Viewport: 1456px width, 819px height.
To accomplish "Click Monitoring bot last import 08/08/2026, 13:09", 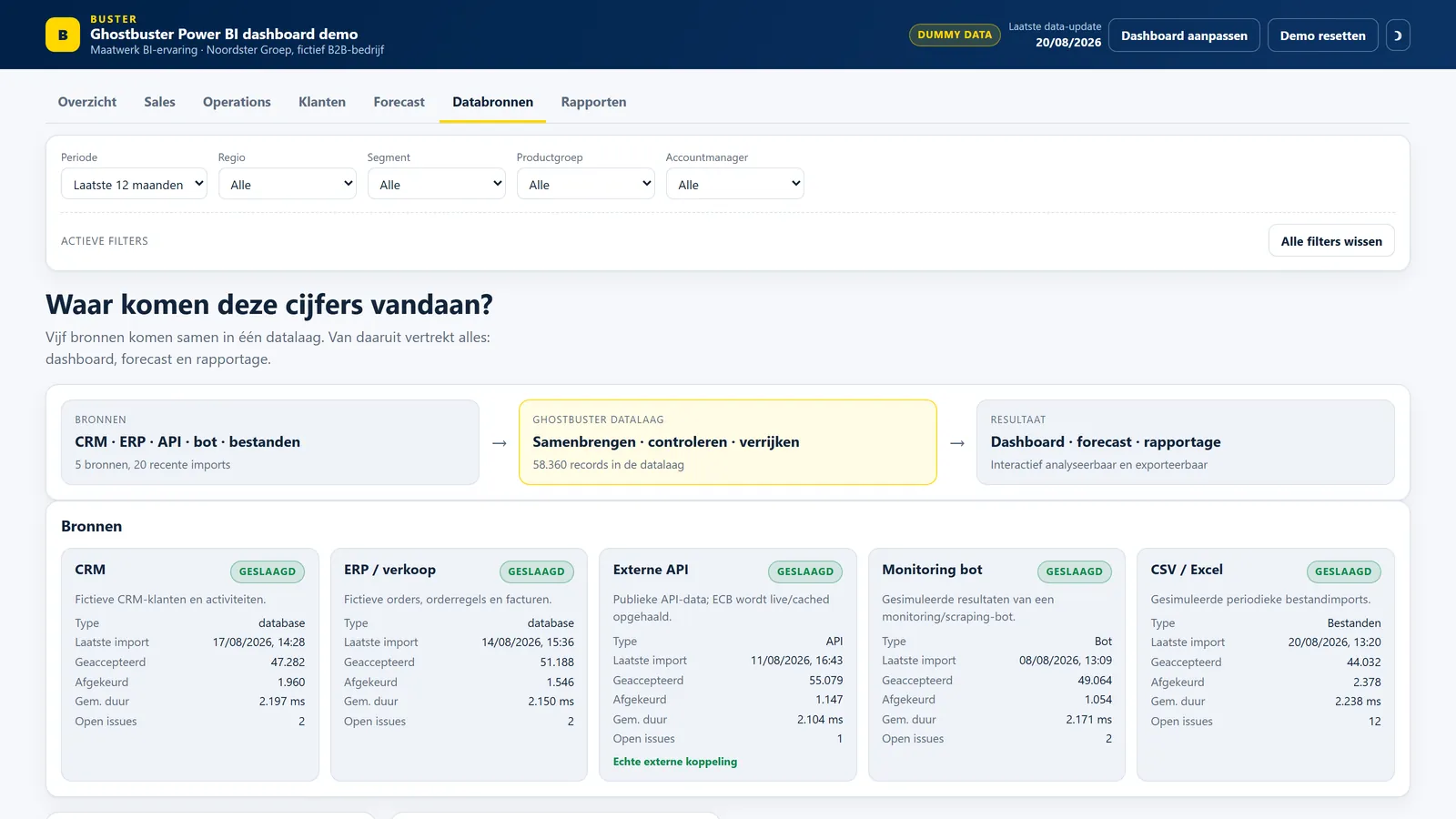I will tap(1066, 661).
